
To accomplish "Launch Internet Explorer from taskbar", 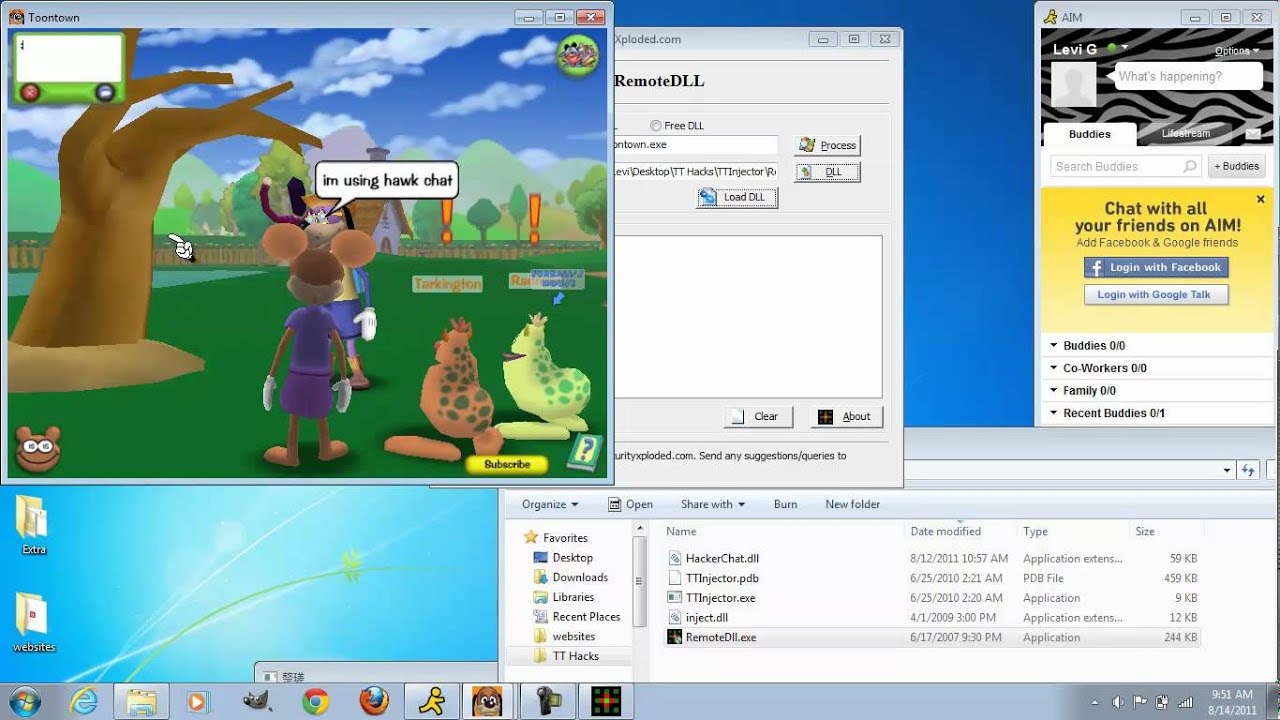I will (84, 702).
